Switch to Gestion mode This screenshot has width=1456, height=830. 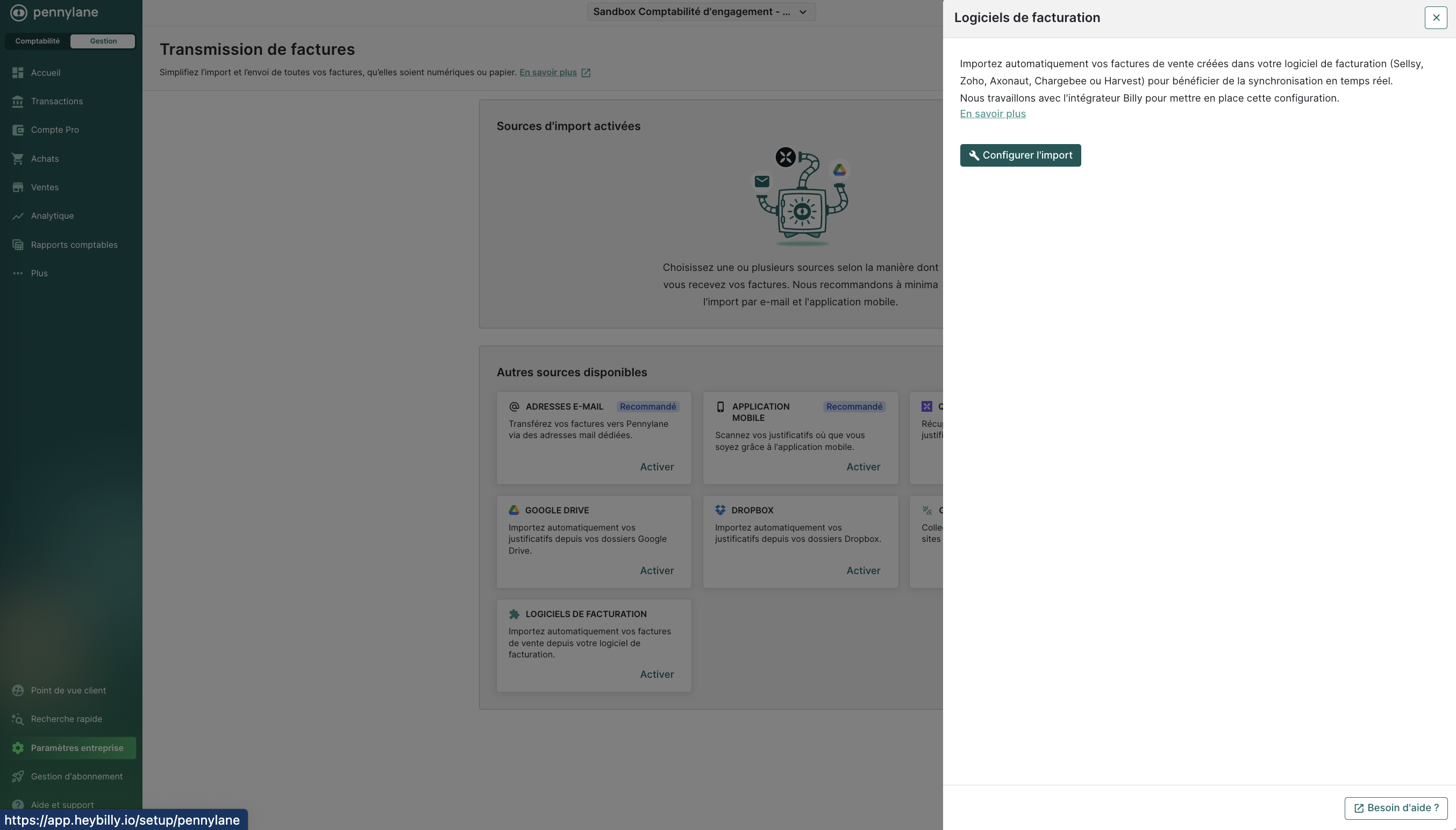pos(103,41)
